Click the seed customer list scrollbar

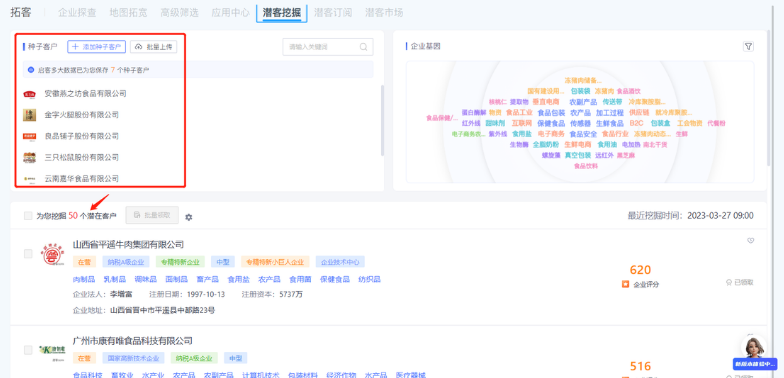pyautogui.click(x=382, y=120)
